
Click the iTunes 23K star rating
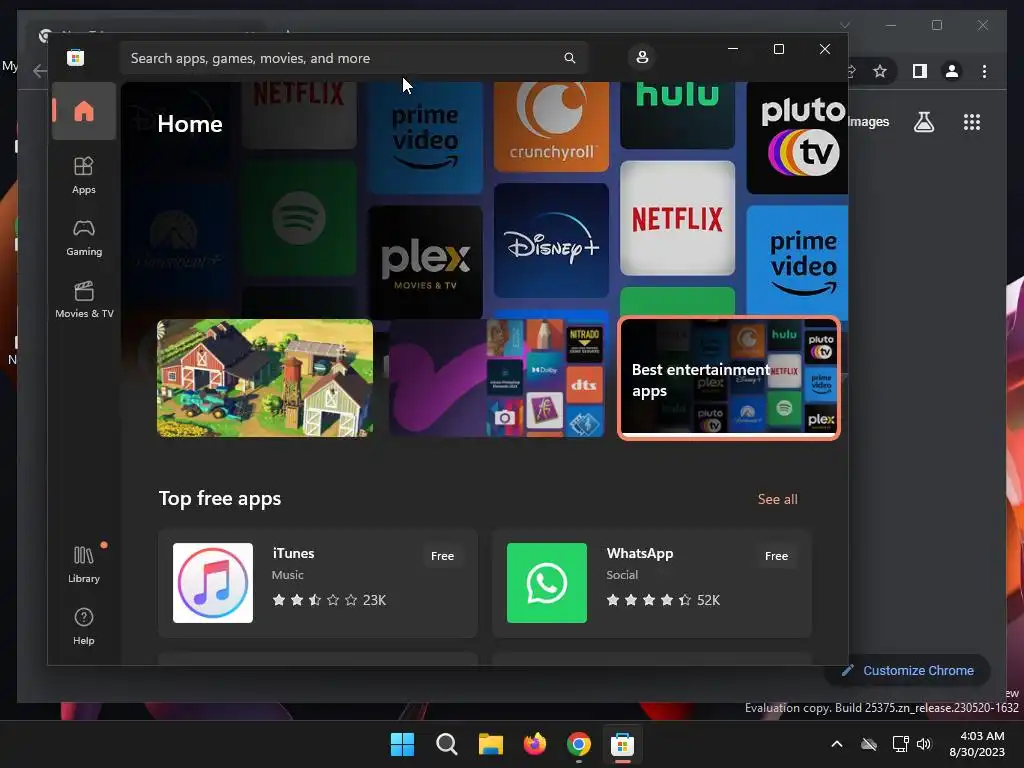tap(329, 600)
